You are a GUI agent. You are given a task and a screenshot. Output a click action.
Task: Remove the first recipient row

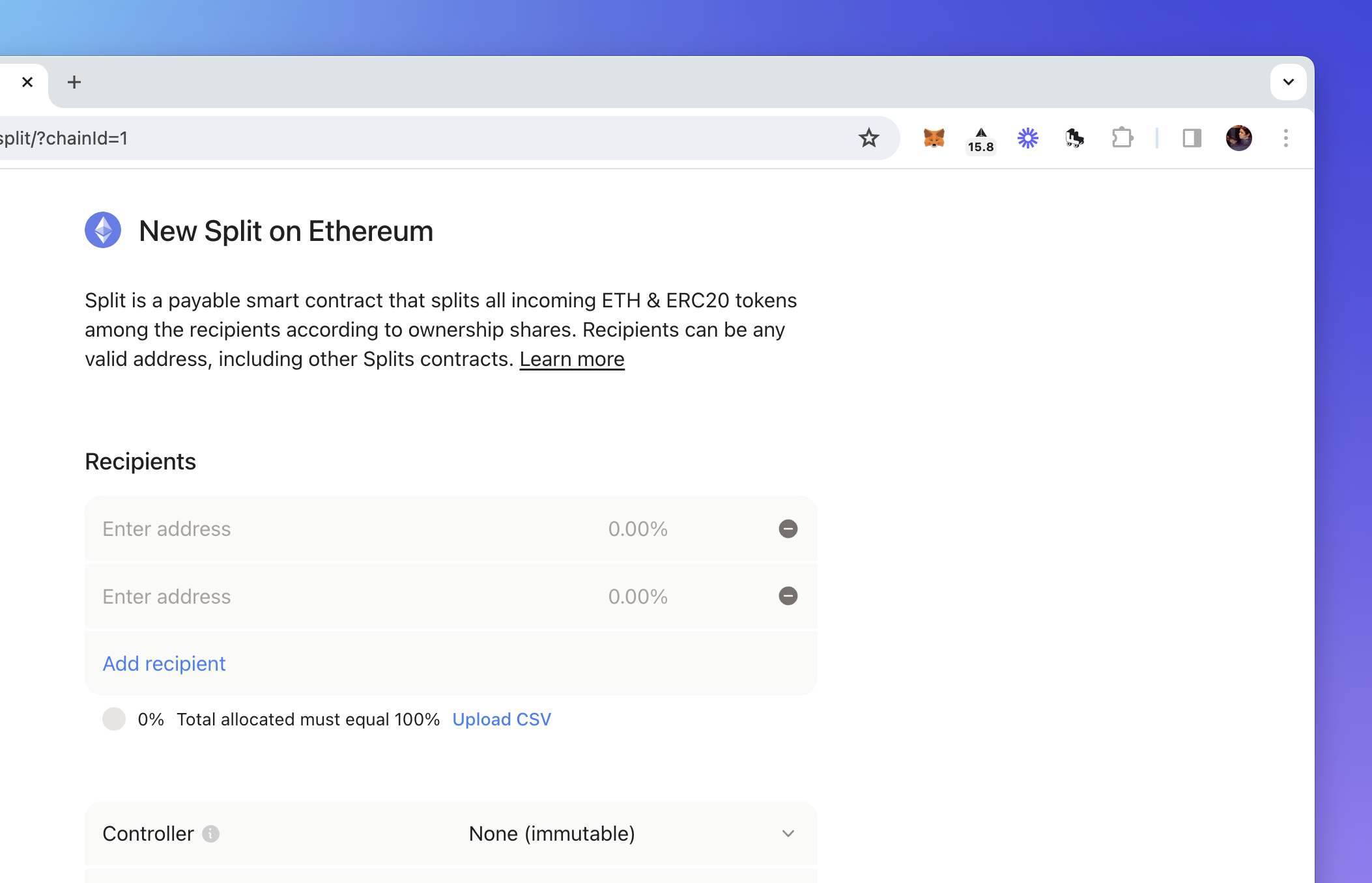(x=788, y=529)
